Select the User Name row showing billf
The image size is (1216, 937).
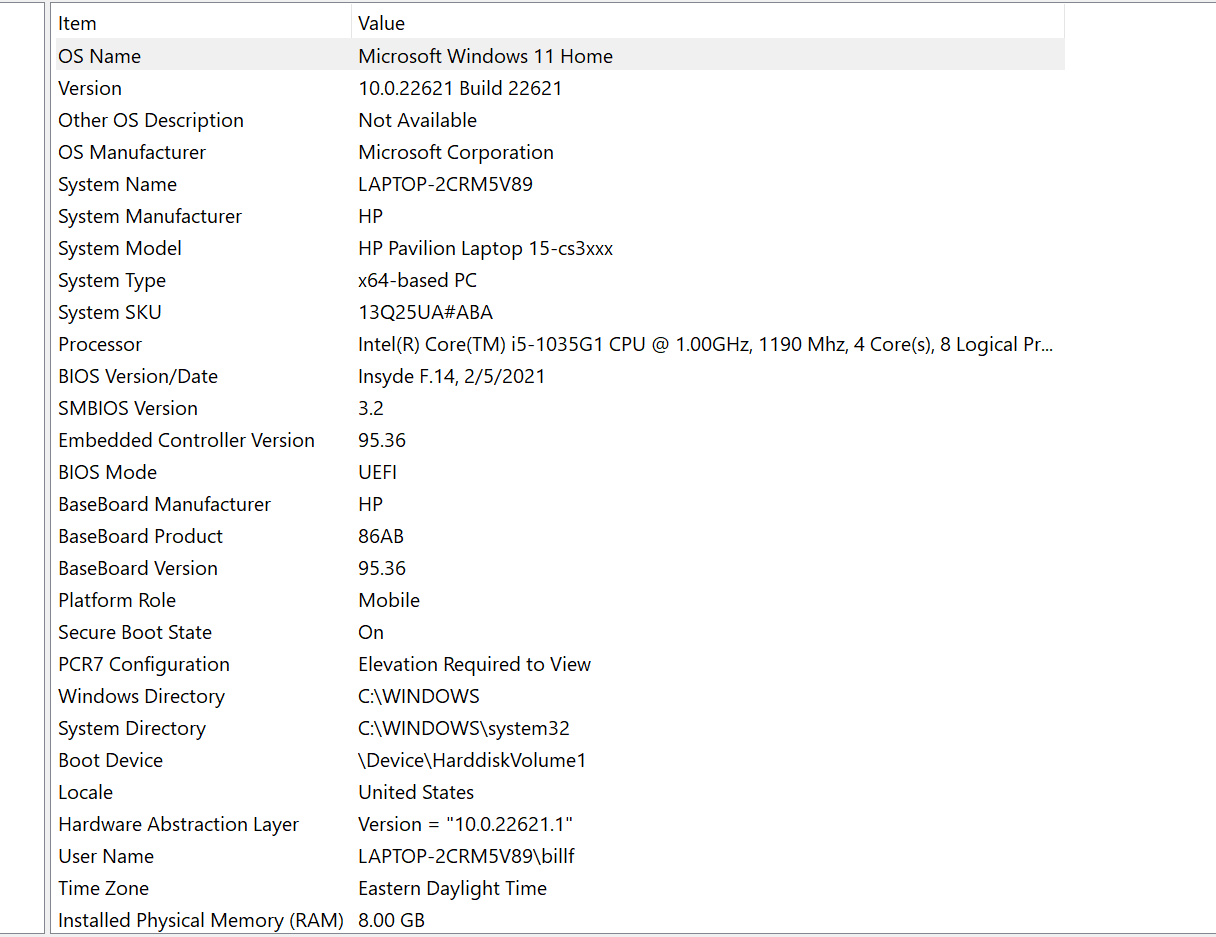click(300, 855)
